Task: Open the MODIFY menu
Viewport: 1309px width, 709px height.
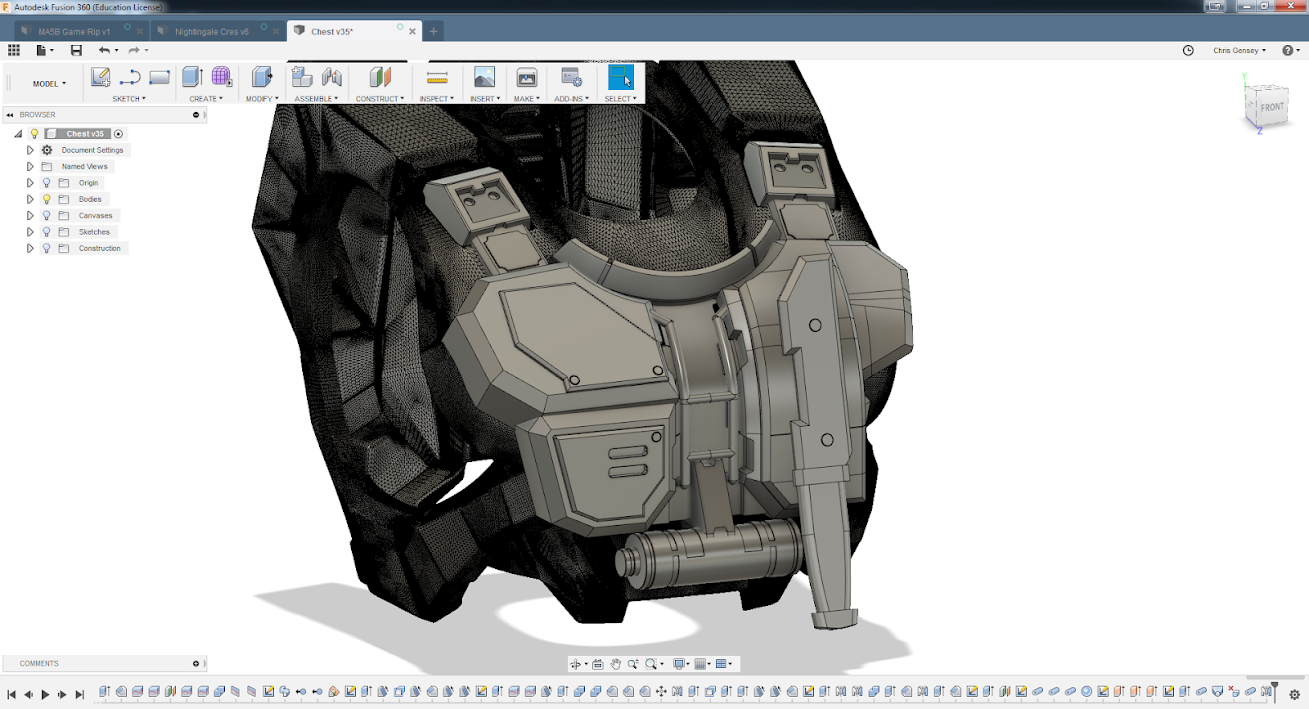Action: click(262, 99)
